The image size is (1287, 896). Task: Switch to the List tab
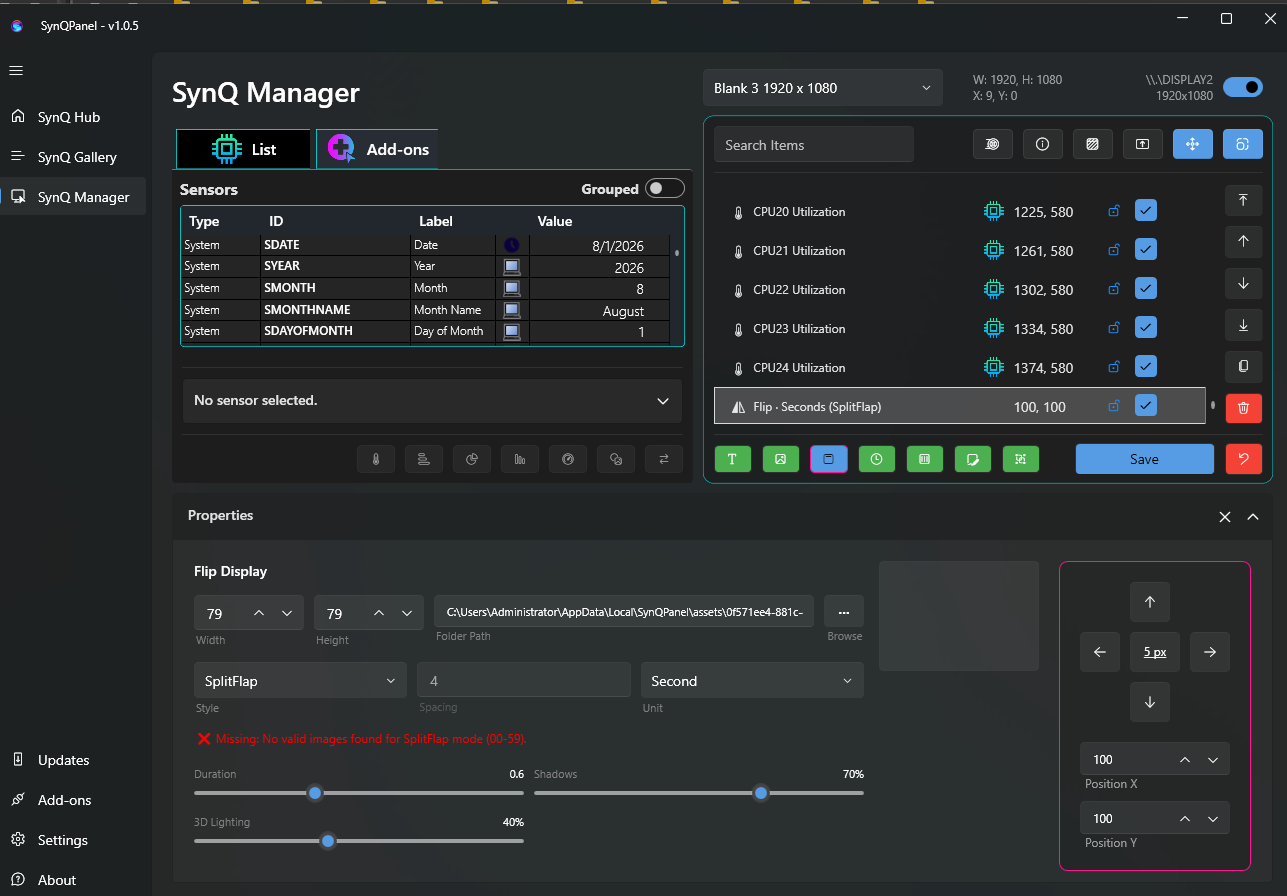tap(244, 149)
